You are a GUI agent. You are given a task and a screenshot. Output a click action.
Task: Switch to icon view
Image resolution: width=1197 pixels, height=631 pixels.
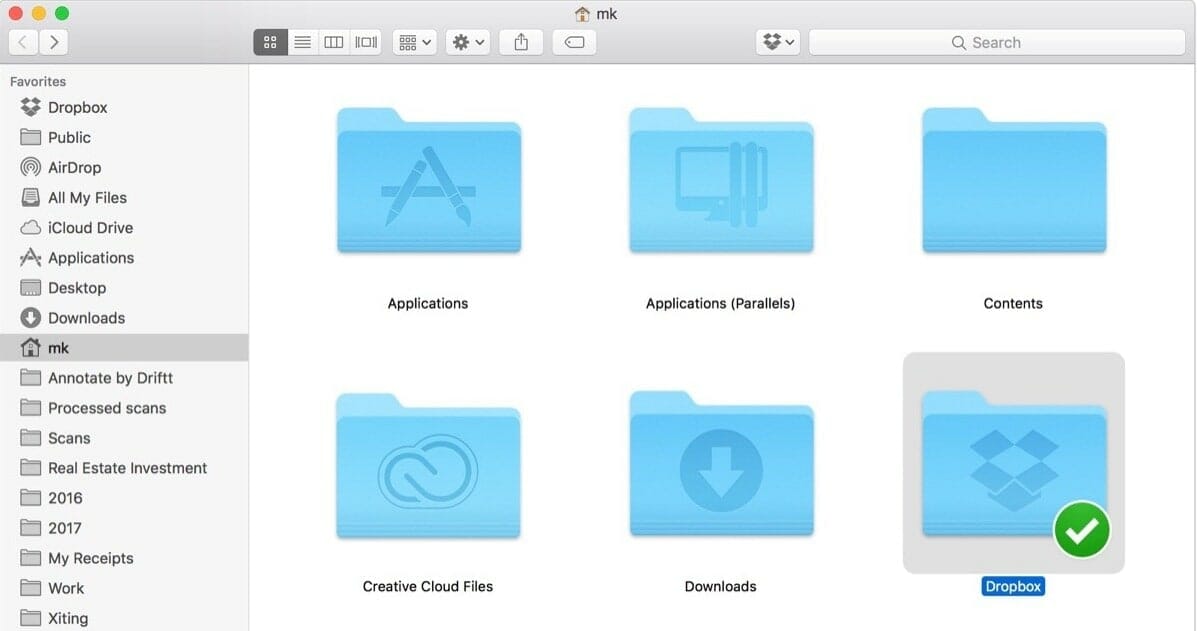coord(270,42)
